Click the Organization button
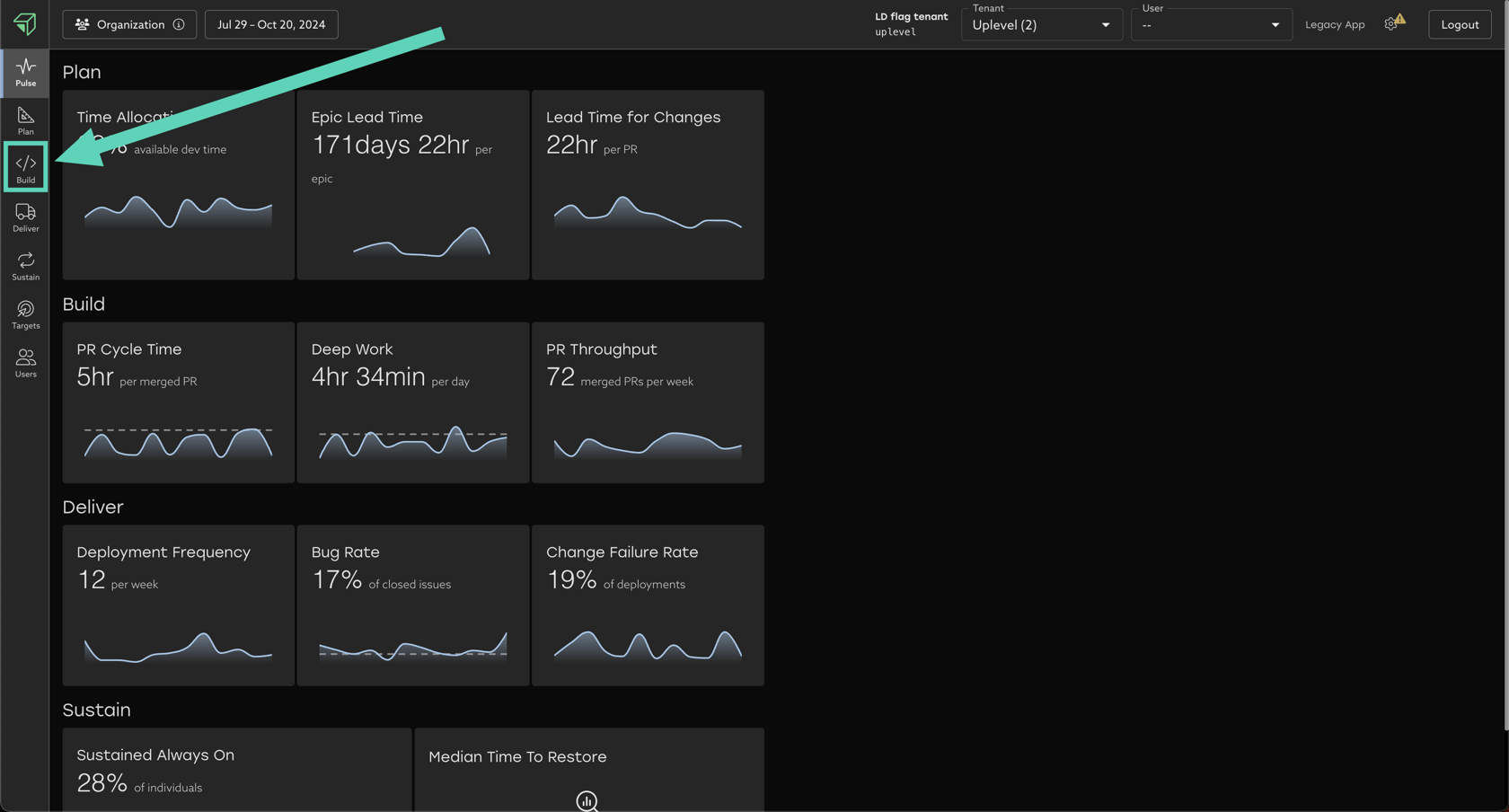The image size is (1509, 812). click(x=121, y=24)
